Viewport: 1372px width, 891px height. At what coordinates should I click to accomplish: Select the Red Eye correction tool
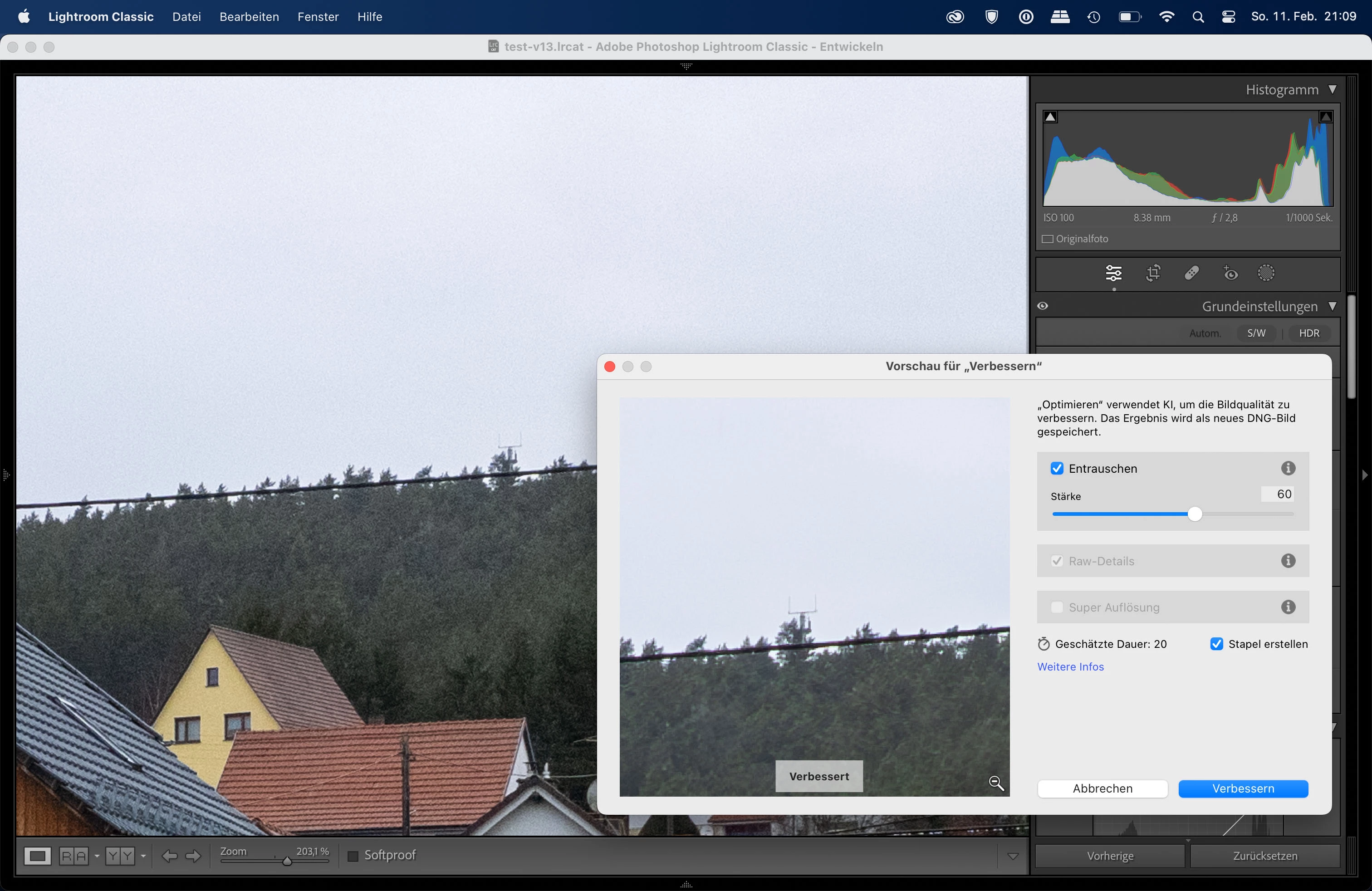point(1230,273)
